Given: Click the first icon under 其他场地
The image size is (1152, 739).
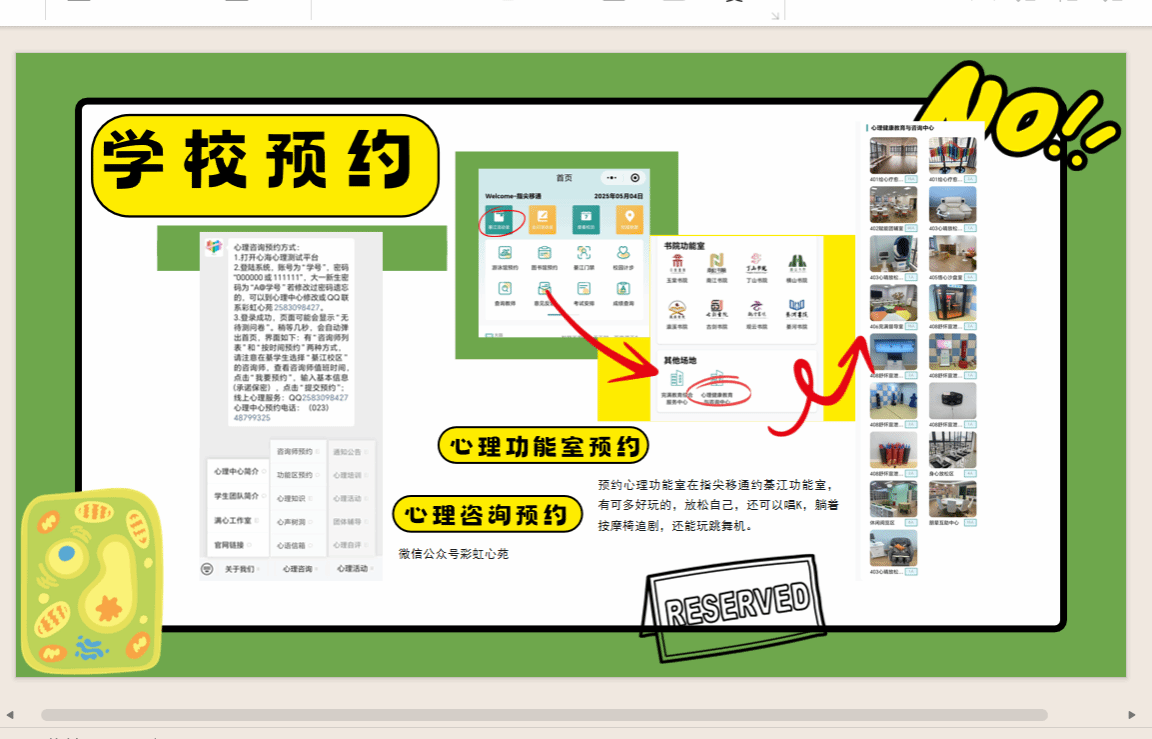Looking at the screenshot, I should 677,378.
